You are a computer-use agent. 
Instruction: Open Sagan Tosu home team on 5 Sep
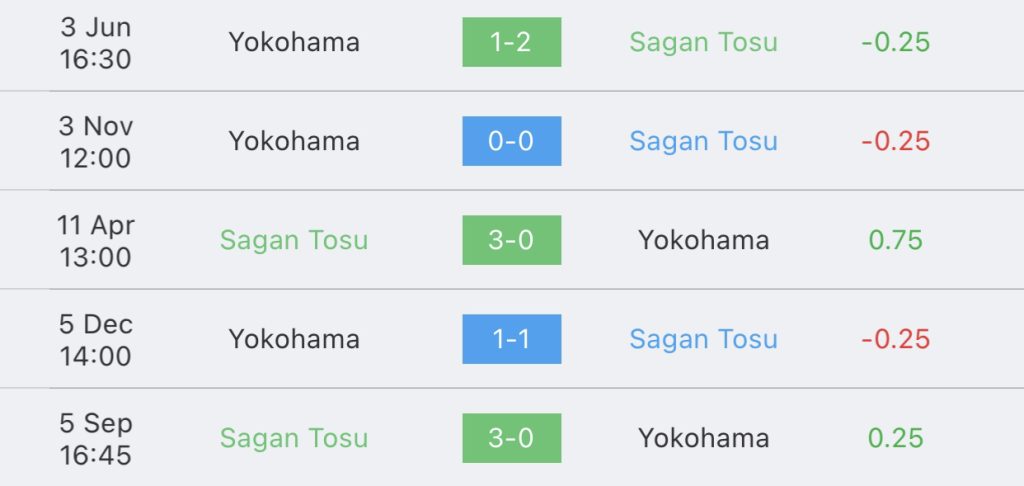[294, 438]
